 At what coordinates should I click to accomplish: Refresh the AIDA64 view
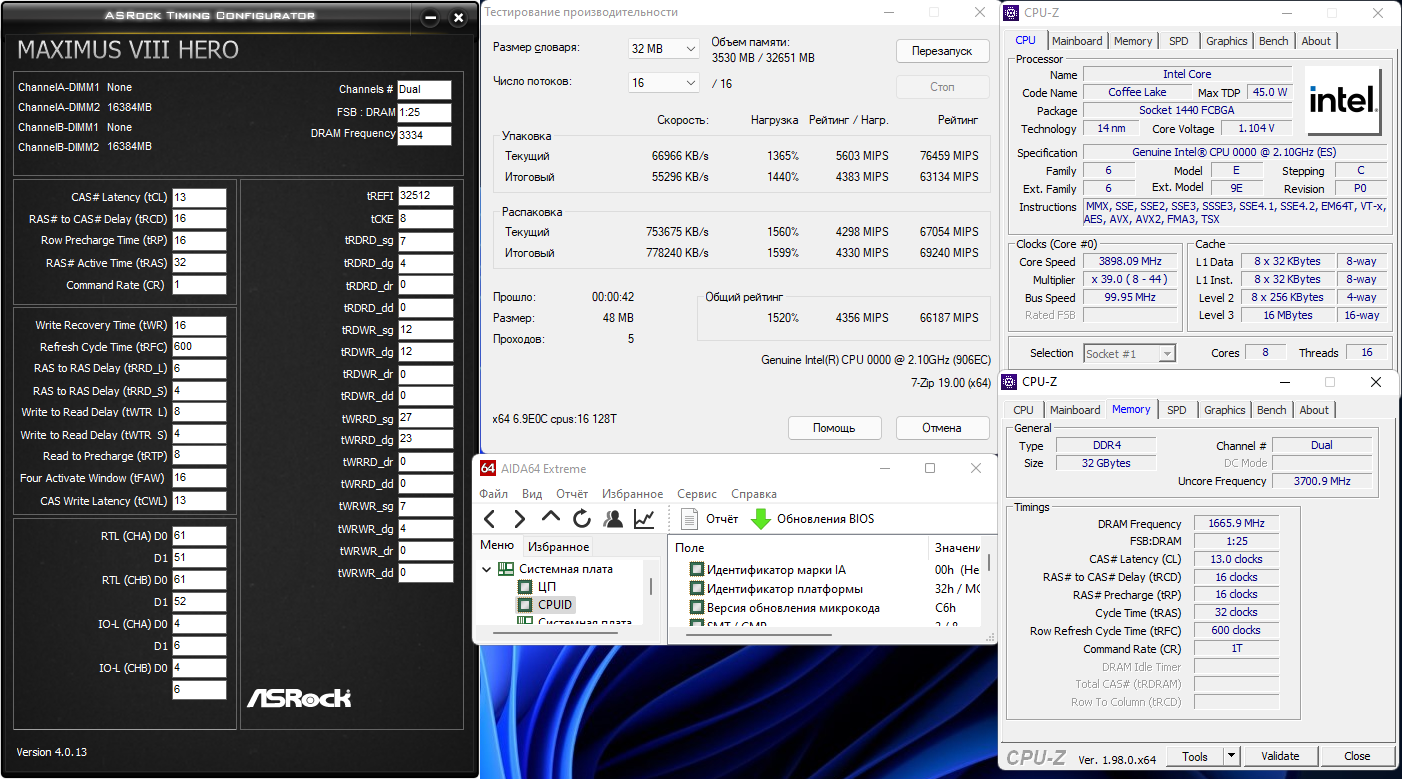click(x=581, y=519)
